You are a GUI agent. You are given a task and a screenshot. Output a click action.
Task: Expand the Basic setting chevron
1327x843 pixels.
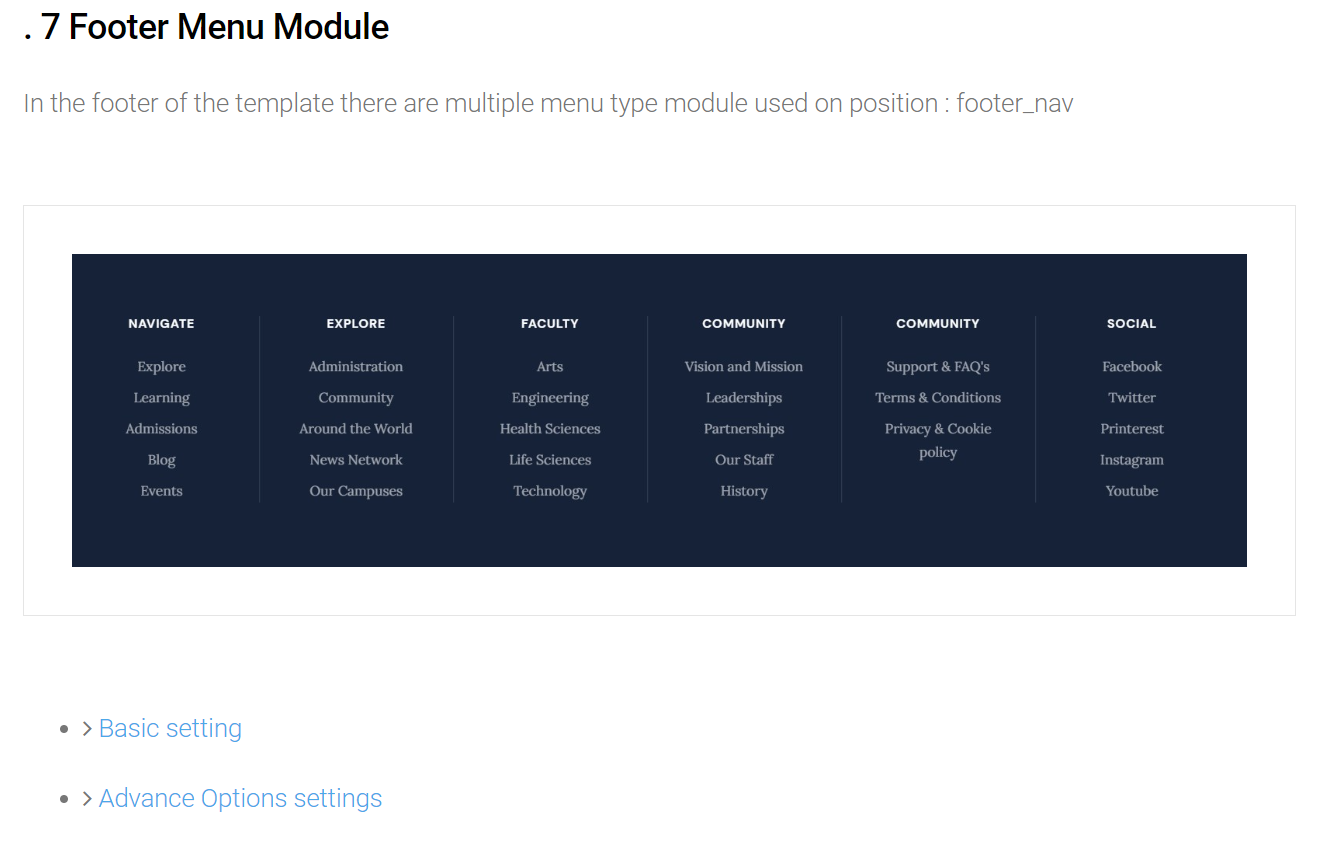[88, 729]
